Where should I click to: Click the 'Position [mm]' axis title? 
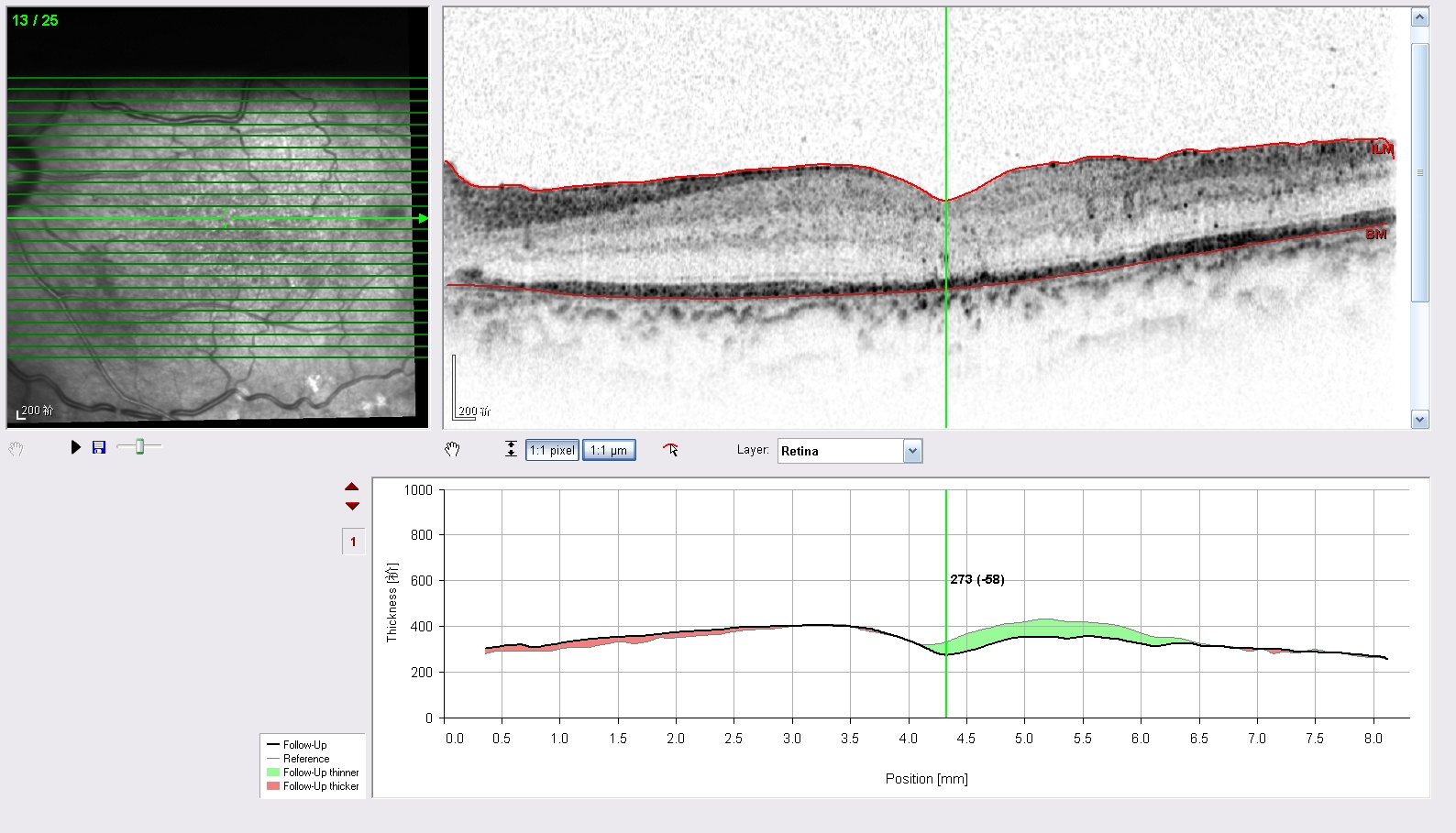926,779
